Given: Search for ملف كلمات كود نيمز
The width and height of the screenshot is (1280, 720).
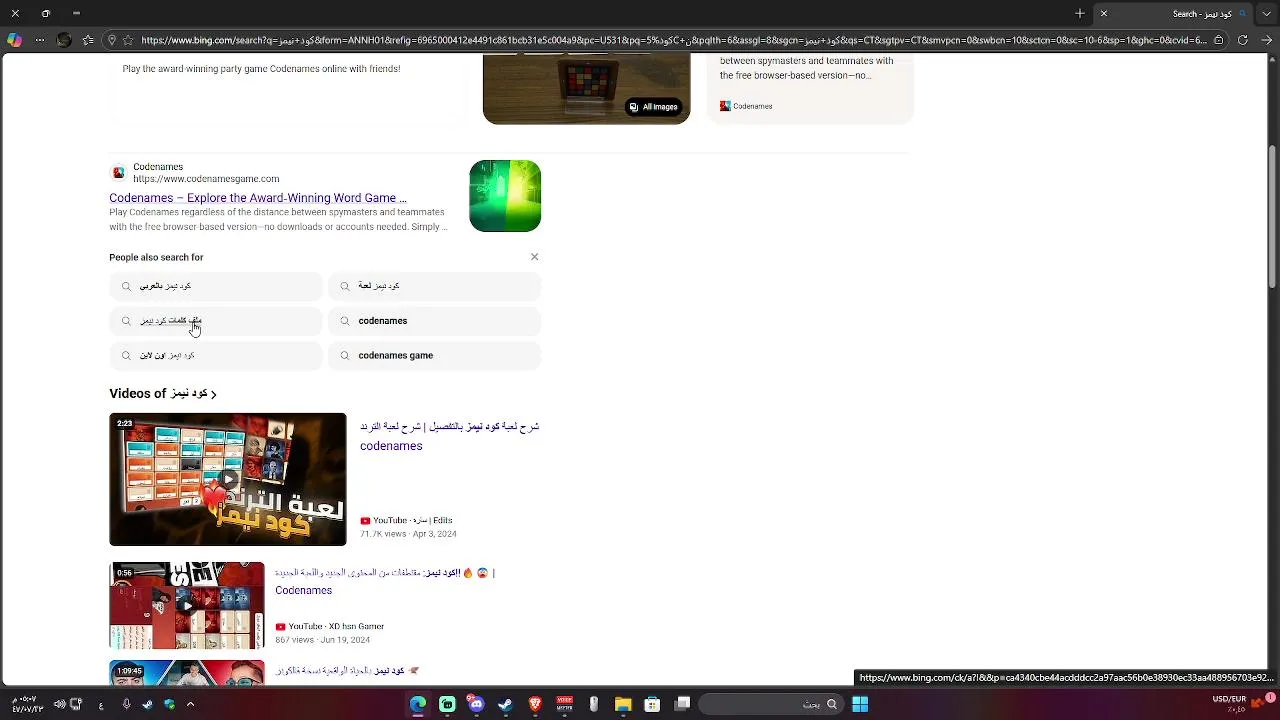Looking at the screenshot, I should click(215, 321).
